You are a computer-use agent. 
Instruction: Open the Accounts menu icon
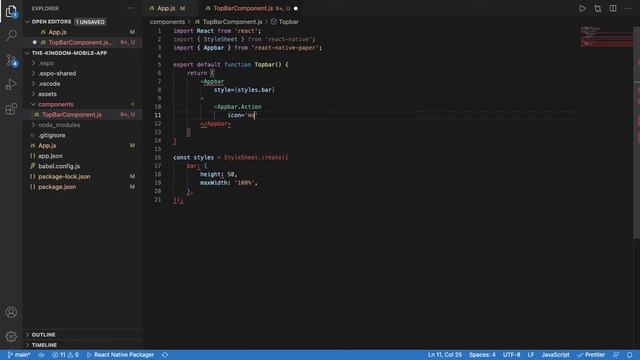[11, 312]
